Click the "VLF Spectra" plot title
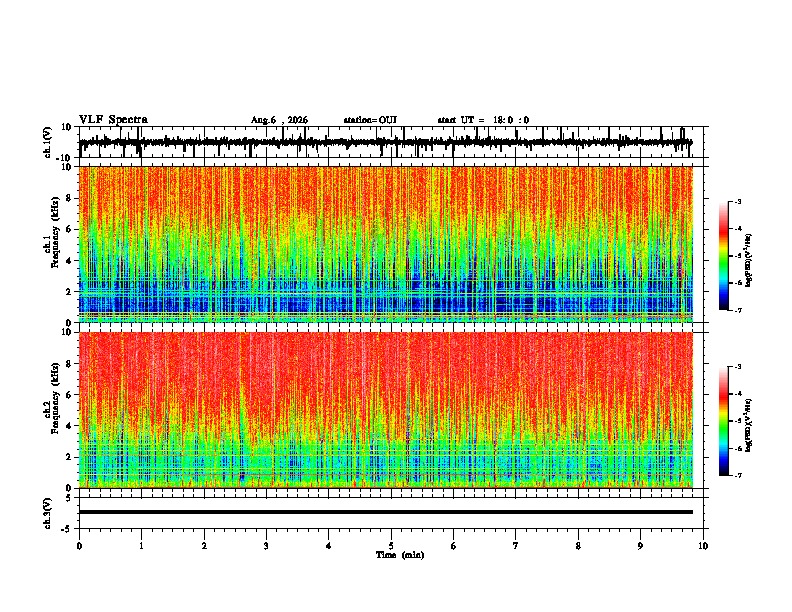Screen dimensions: 792x612 coord(113,120)
